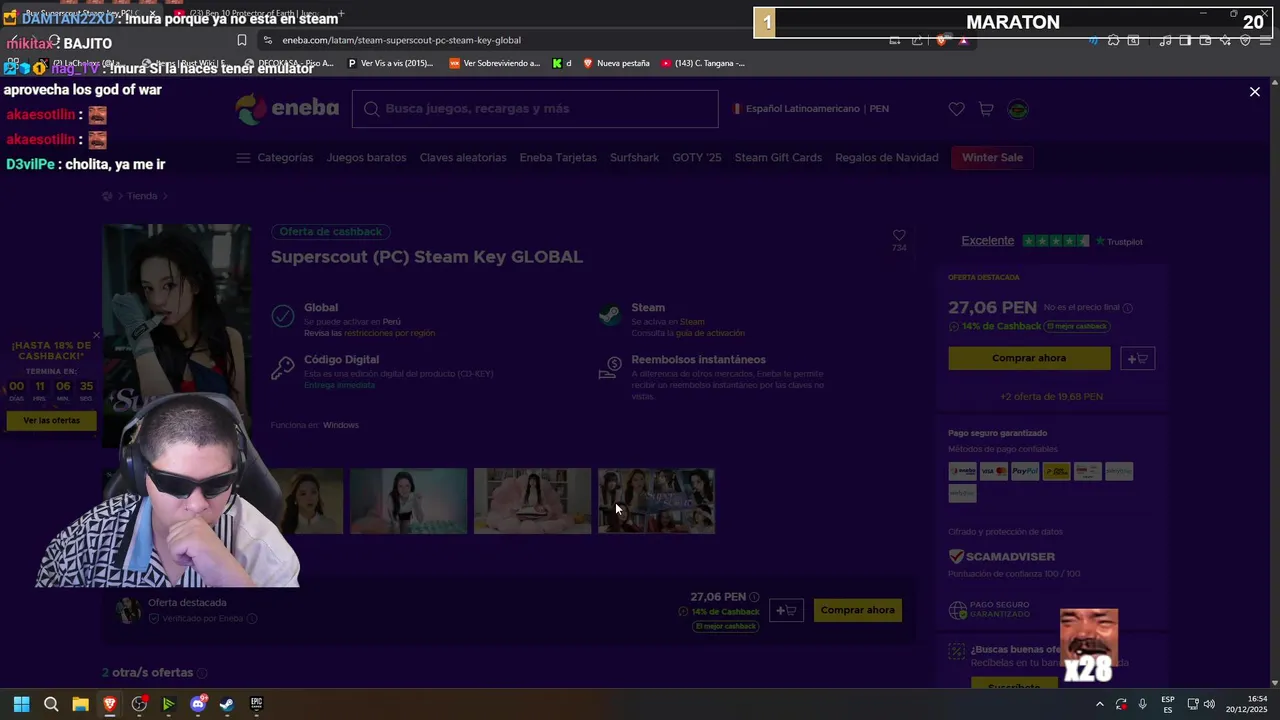Click the 'El mejor cashback' tag in right panel

1077,326
